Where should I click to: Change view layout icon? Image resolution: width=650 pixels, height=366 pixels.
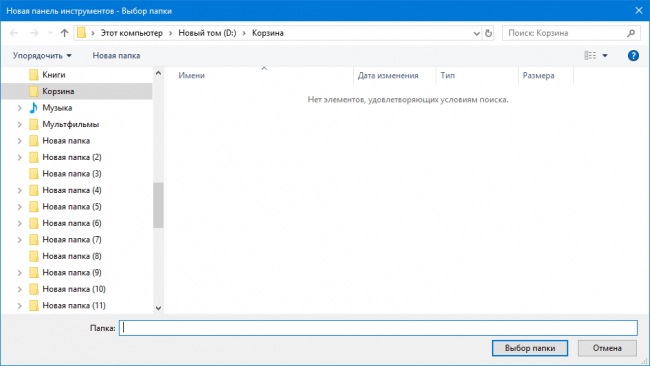click(x=590, y=56)
